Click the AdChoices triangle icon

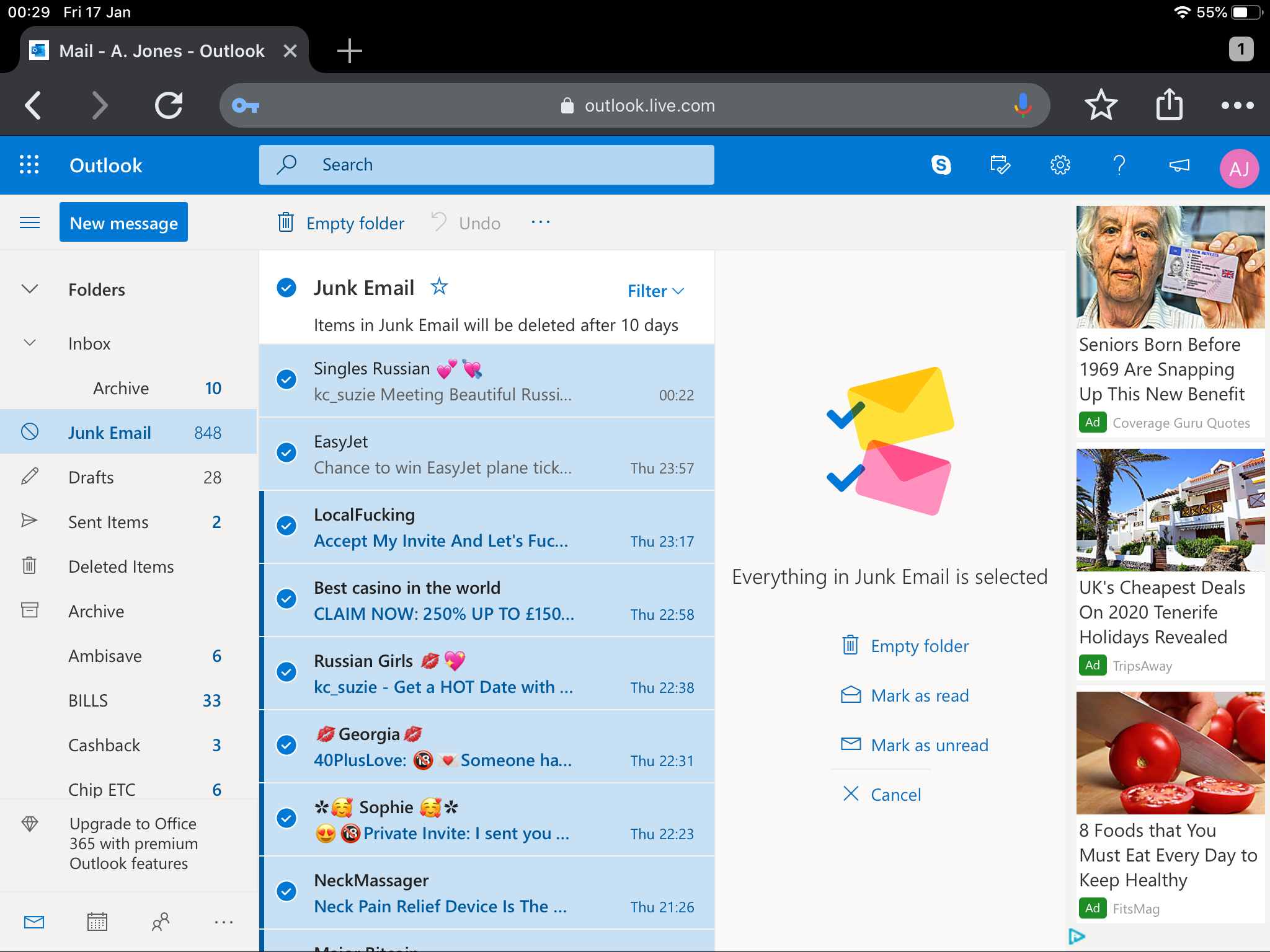click(1077, 936)
